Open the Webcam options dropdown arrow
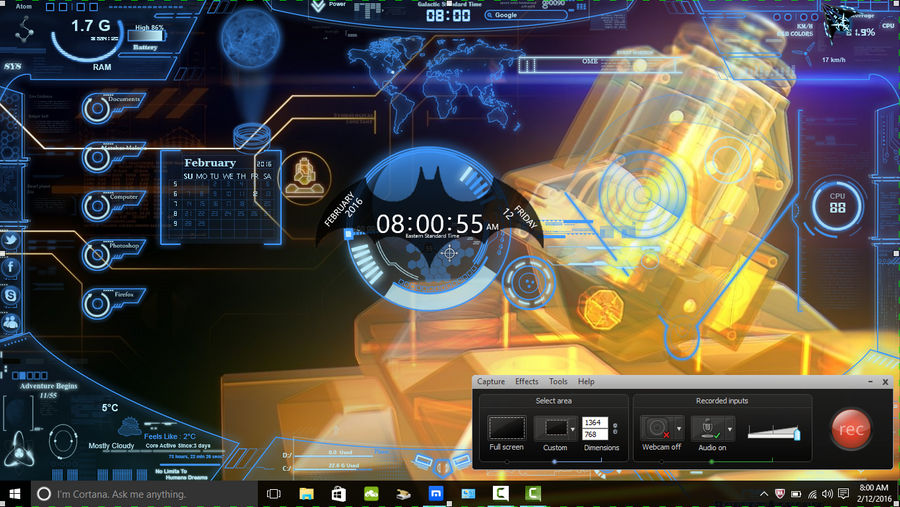 pos(679,429)
